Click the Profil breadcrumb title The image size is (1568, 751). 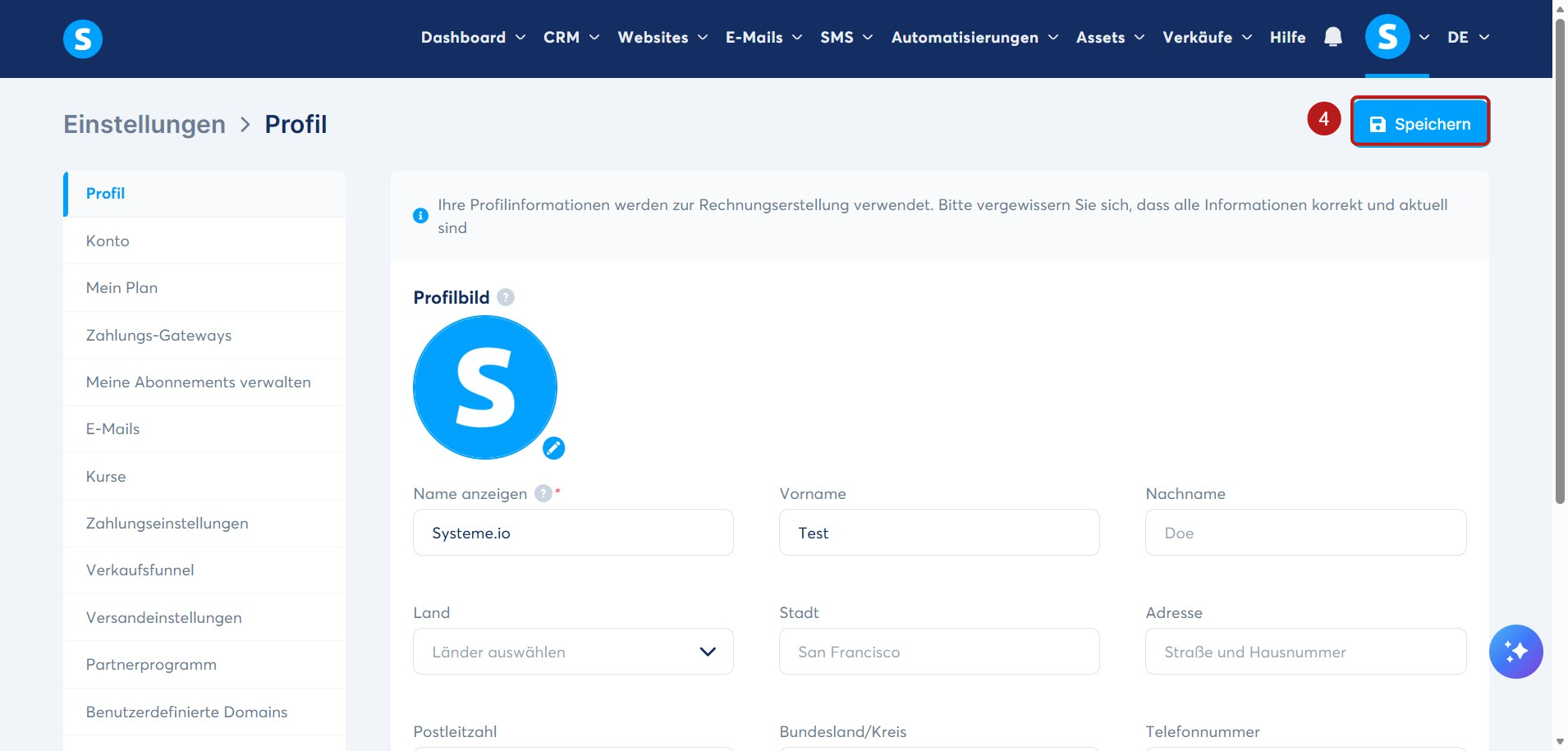tap(296, 124)
